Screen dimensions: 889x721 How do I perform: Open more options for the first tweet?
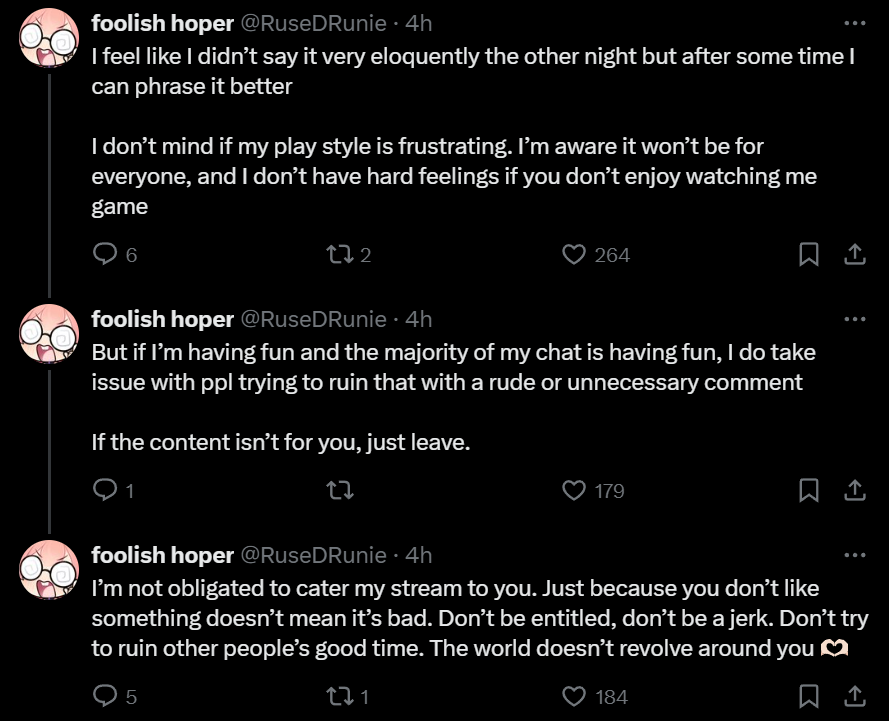(x=854, y=22)
